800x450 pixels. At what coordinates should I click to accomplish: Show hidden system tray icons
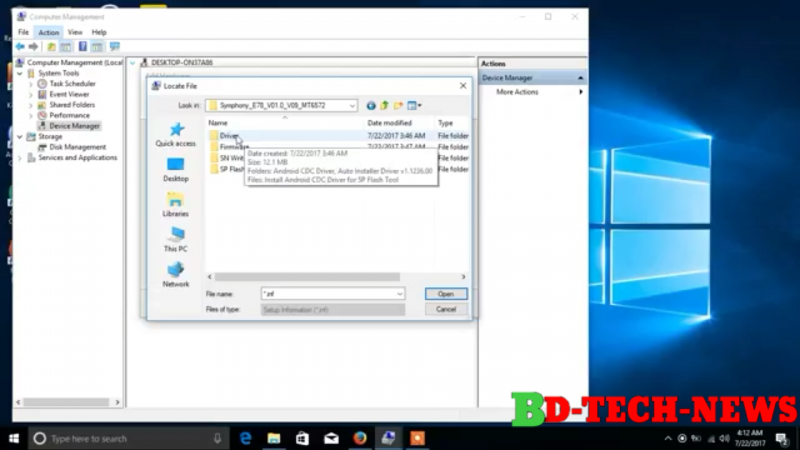click(668, 438)
